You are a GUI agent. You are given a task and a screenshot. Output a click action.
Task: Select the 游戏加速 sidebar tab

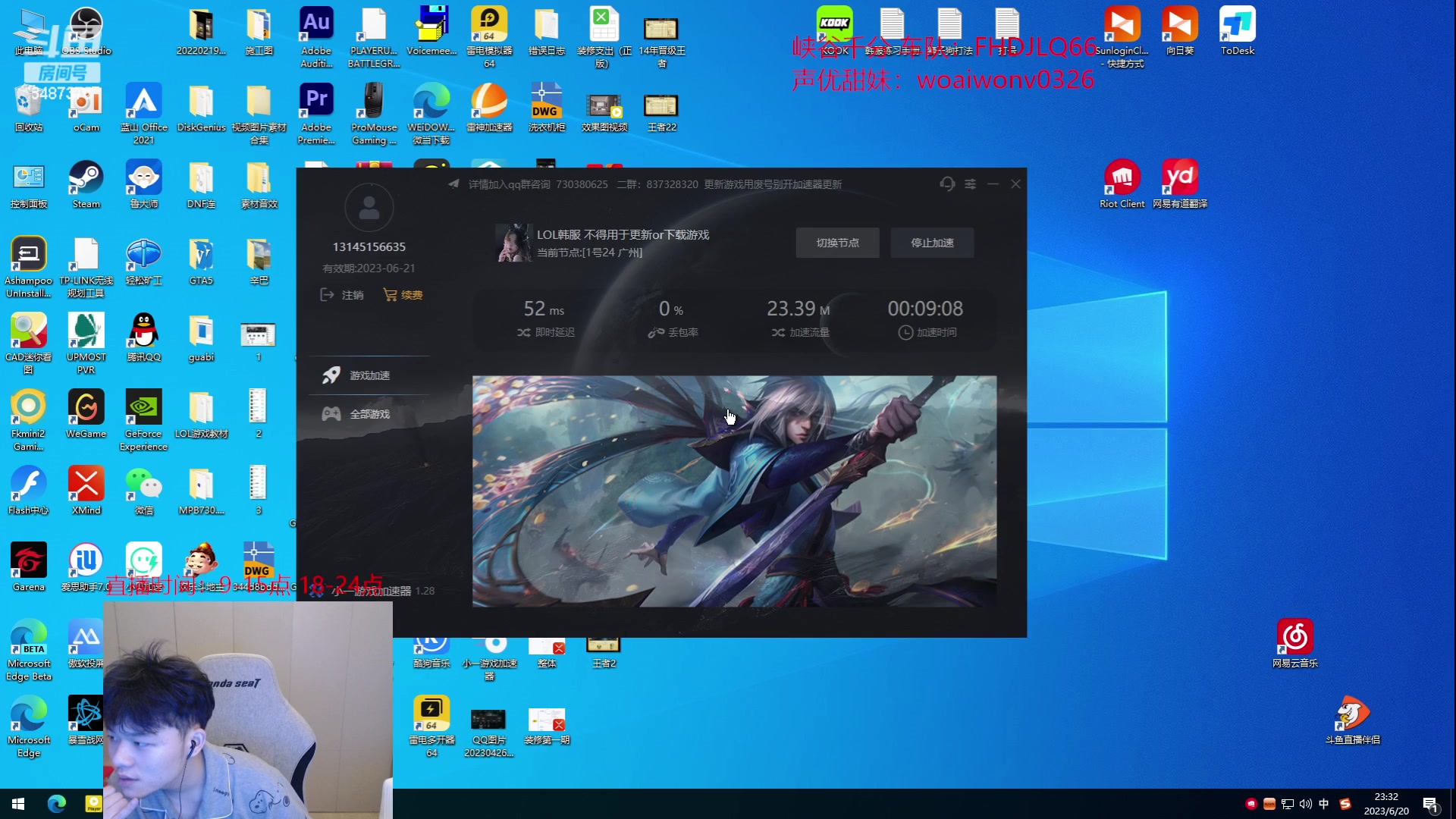tap(369, 375)
